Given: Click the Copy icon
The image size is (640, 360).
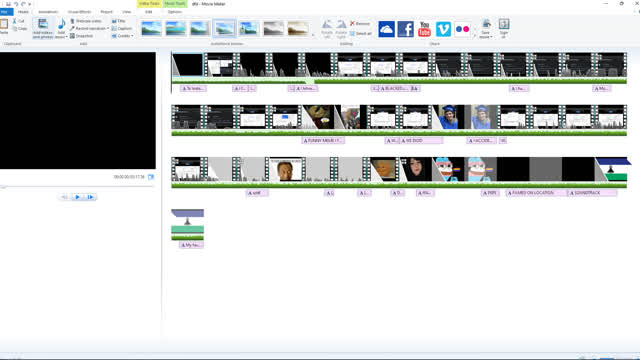Looking at the screenshot, I should click(x=15, y=29).
